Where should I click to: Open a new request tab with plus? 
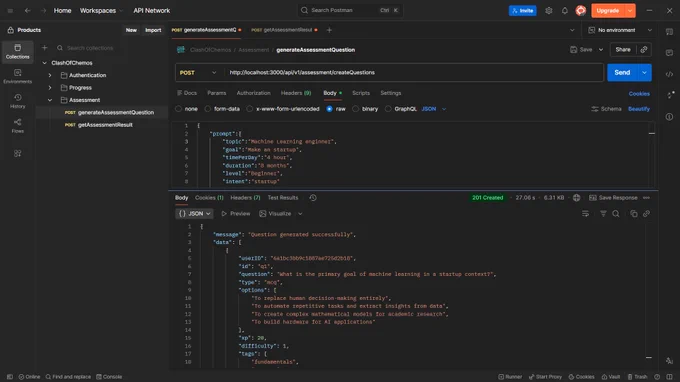[329, 30]
